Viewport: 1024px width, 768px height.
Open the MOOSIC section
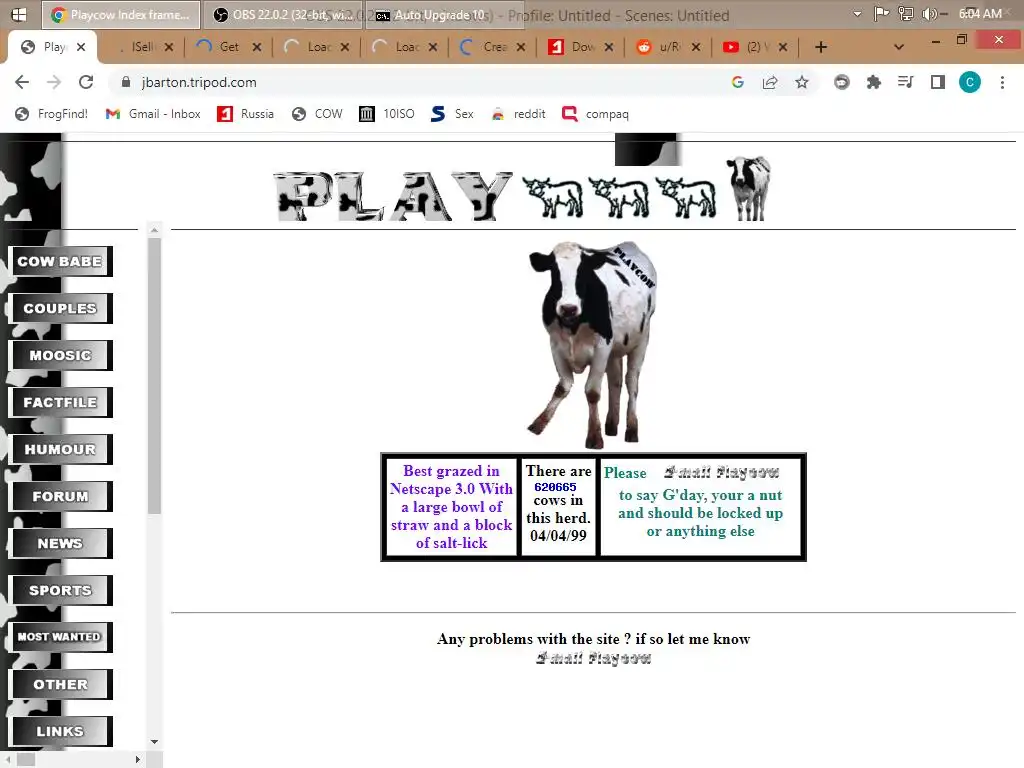pyautogui.click(x=60, y=355)
